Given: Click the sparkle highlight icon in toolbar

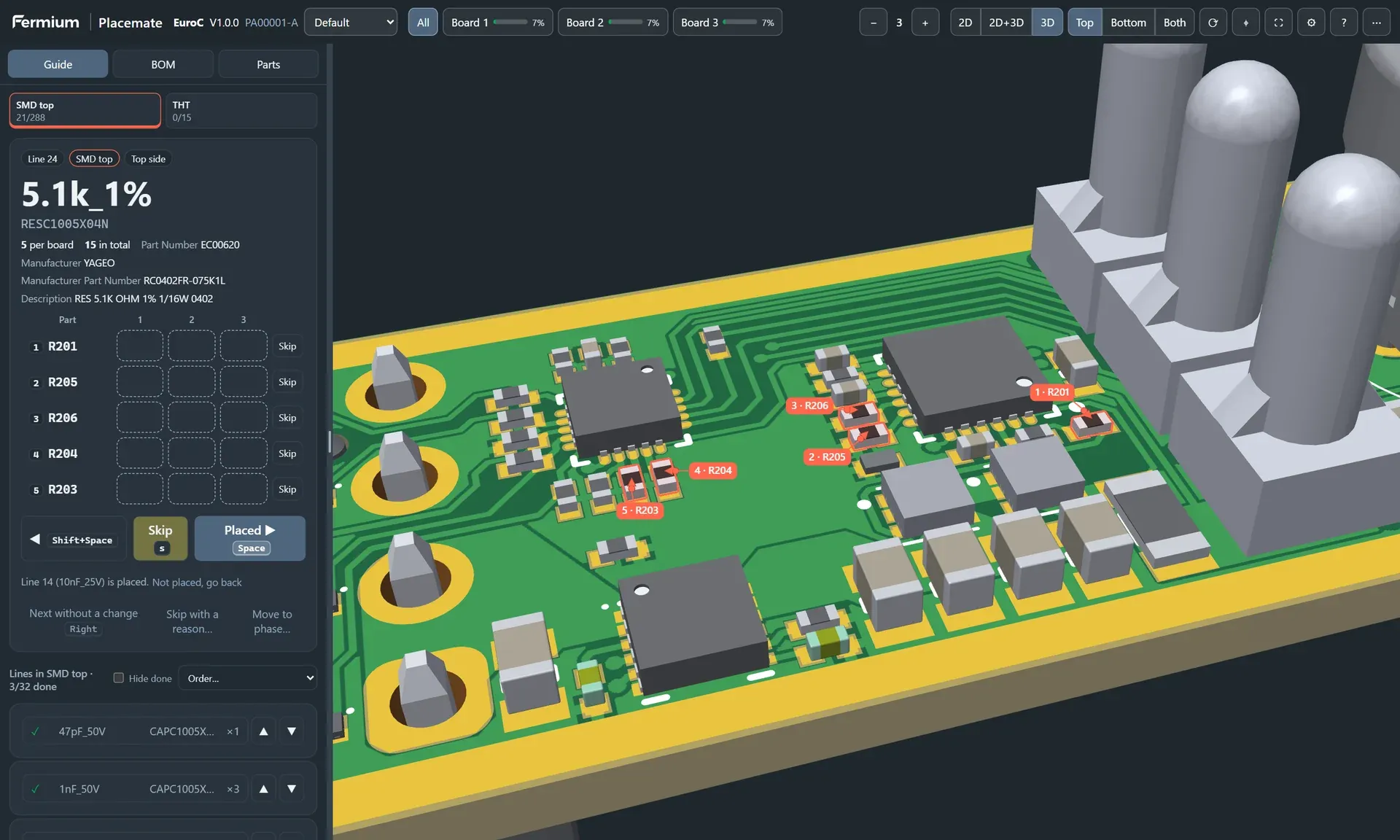Looking at the screenshot, I should click(x=1245, y=23).
